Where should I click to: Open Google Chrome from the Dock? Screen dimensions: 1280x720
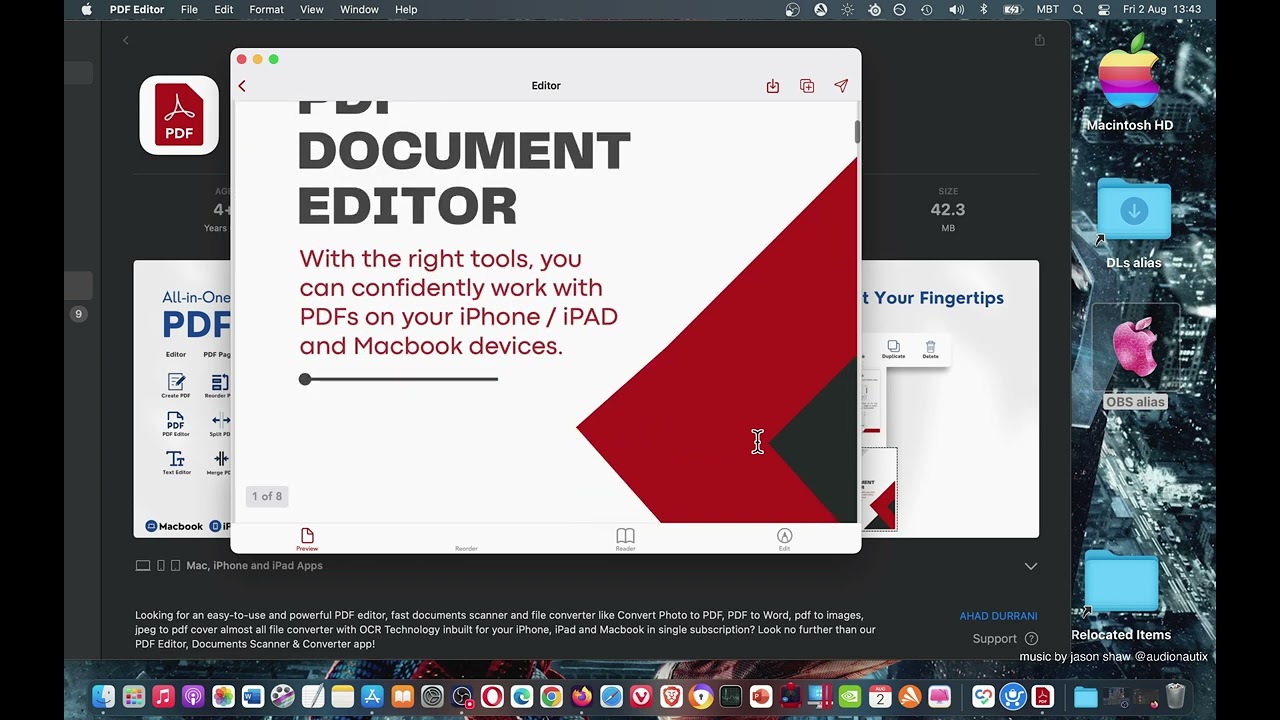point(551,696)
